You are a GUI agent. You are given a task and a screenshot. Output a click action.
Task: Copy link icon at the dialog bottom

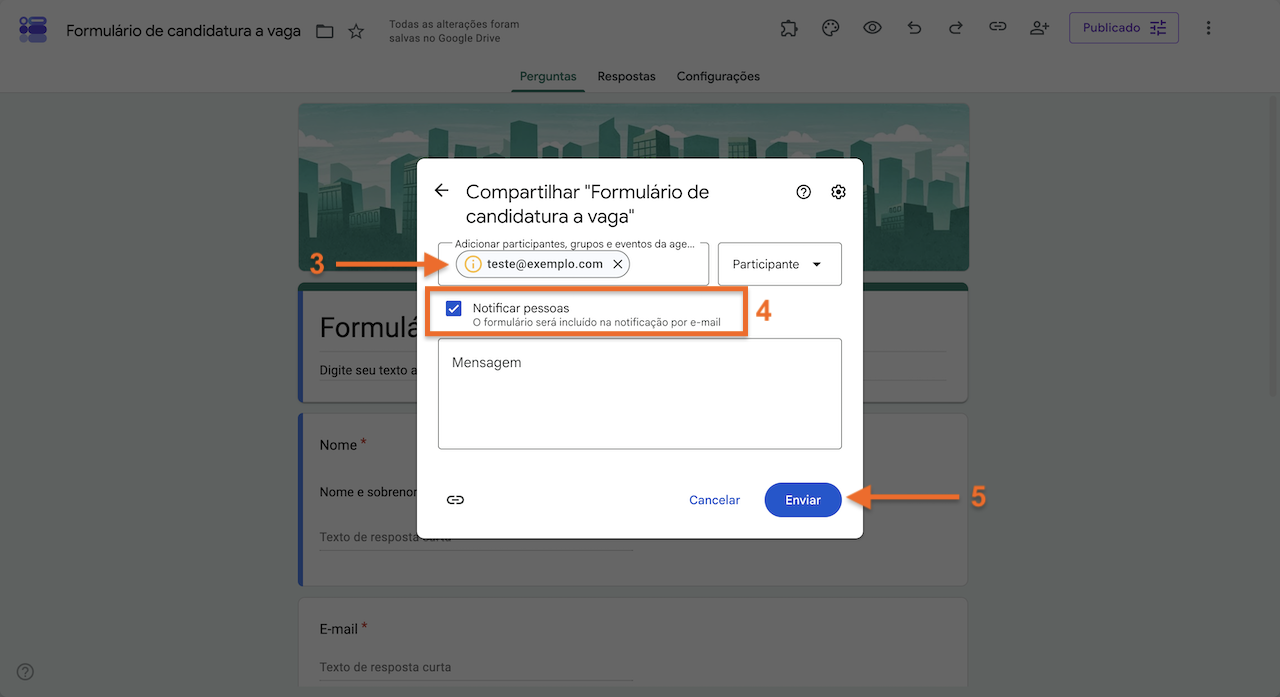pyautogui.click(x=455, y=500)
